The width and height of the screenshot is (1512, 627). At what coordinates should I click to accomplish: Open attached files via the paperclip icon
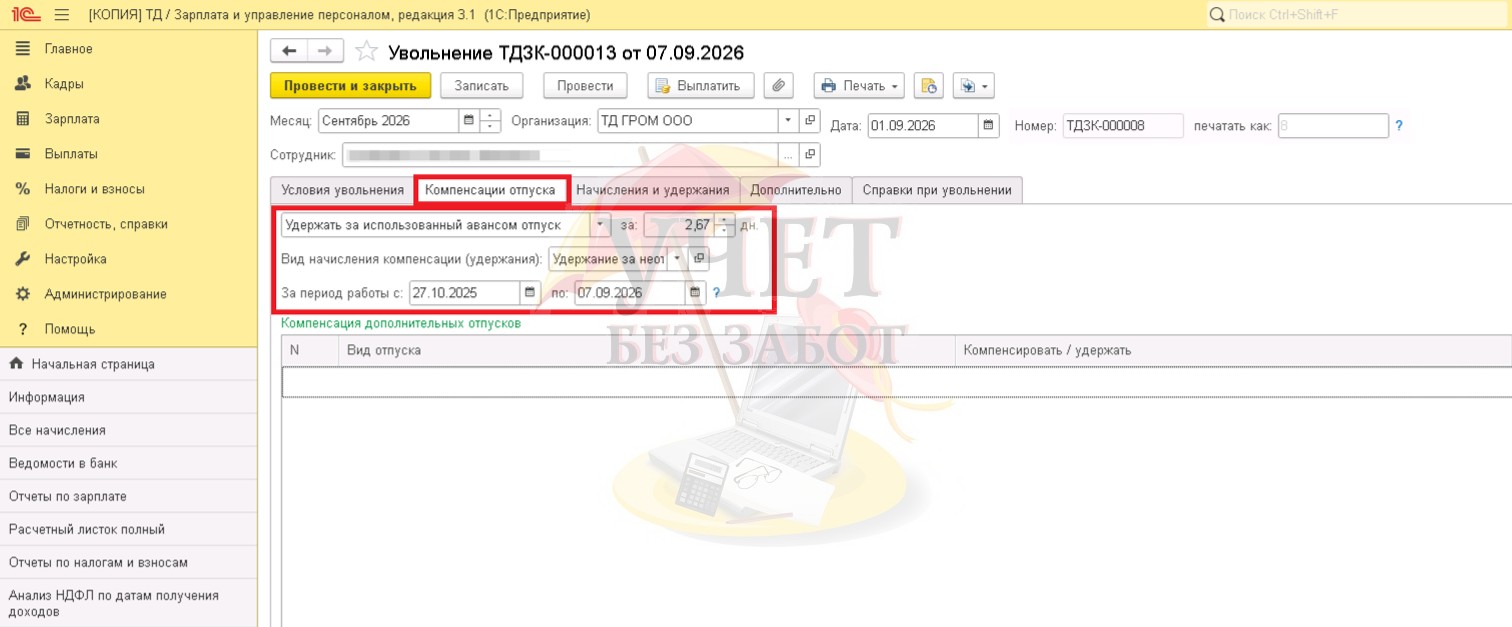779,86
